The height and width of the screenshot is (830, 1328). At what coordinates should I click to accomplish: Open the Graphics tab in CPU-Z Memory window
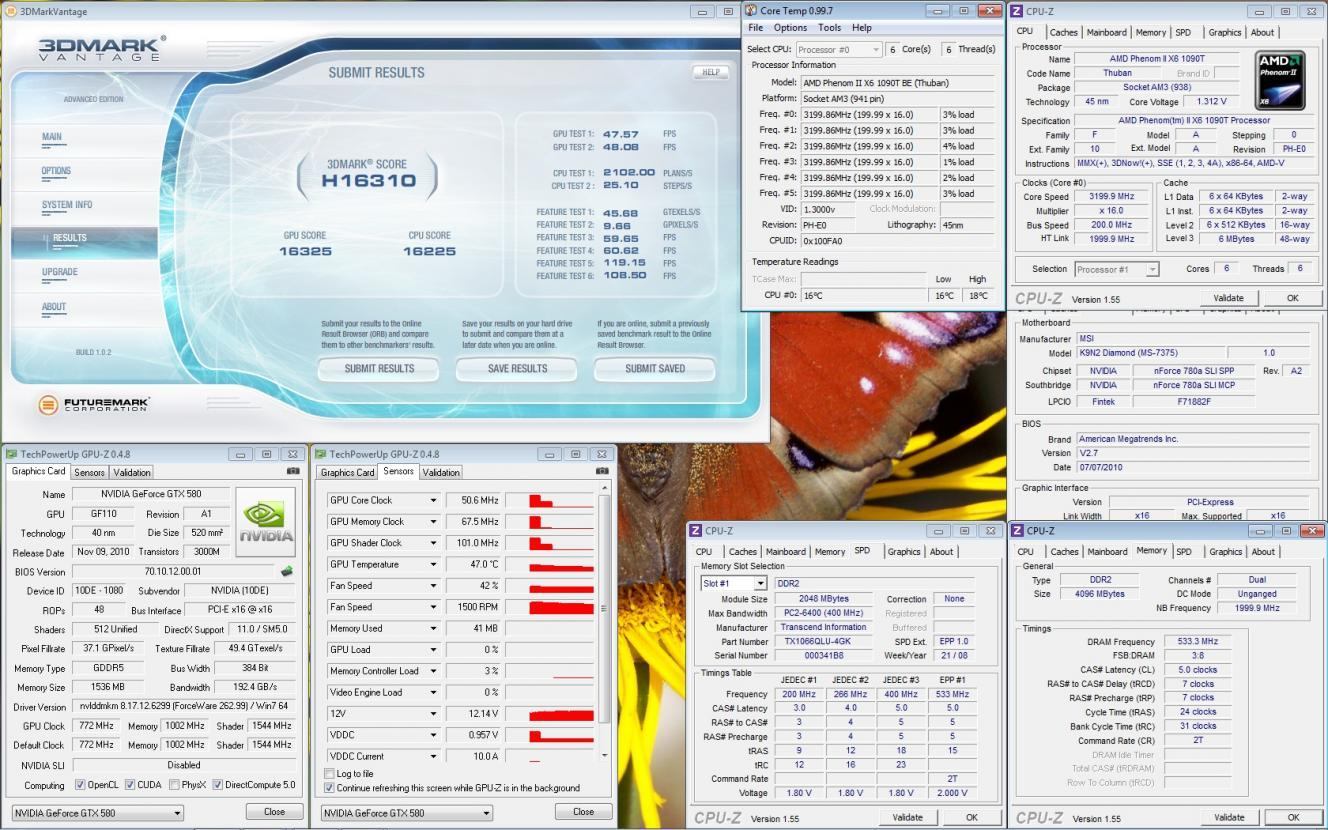point(1225,551)
